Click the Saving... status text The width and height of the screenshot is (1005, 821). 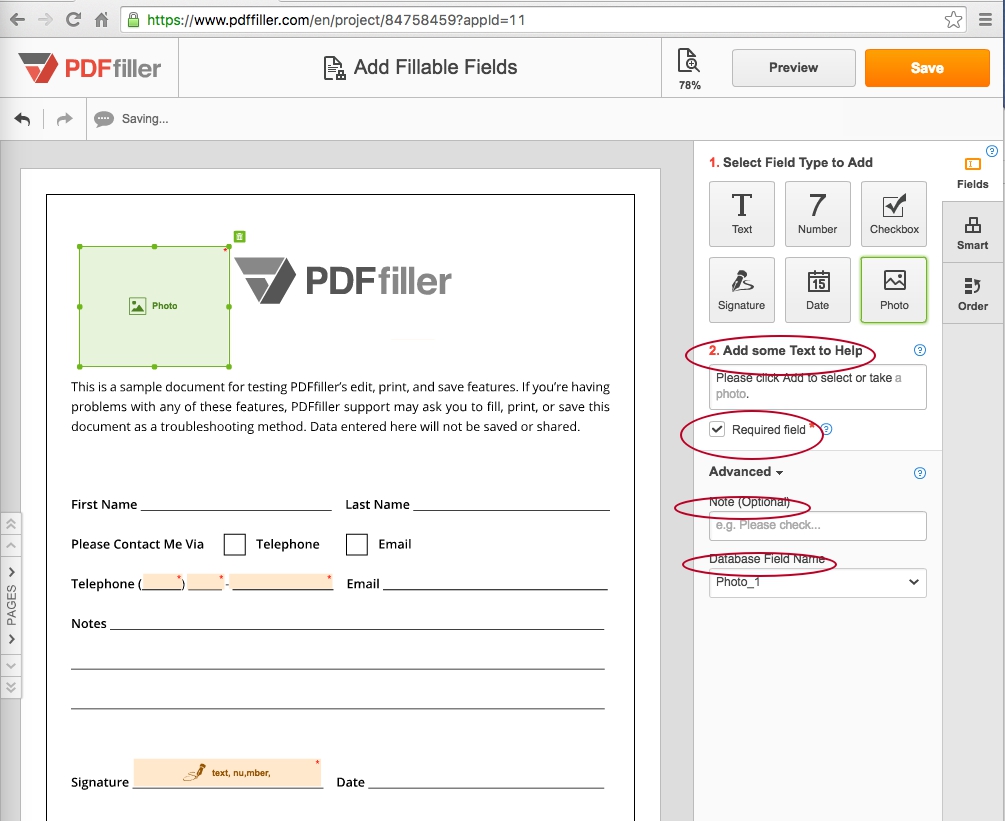145,119
